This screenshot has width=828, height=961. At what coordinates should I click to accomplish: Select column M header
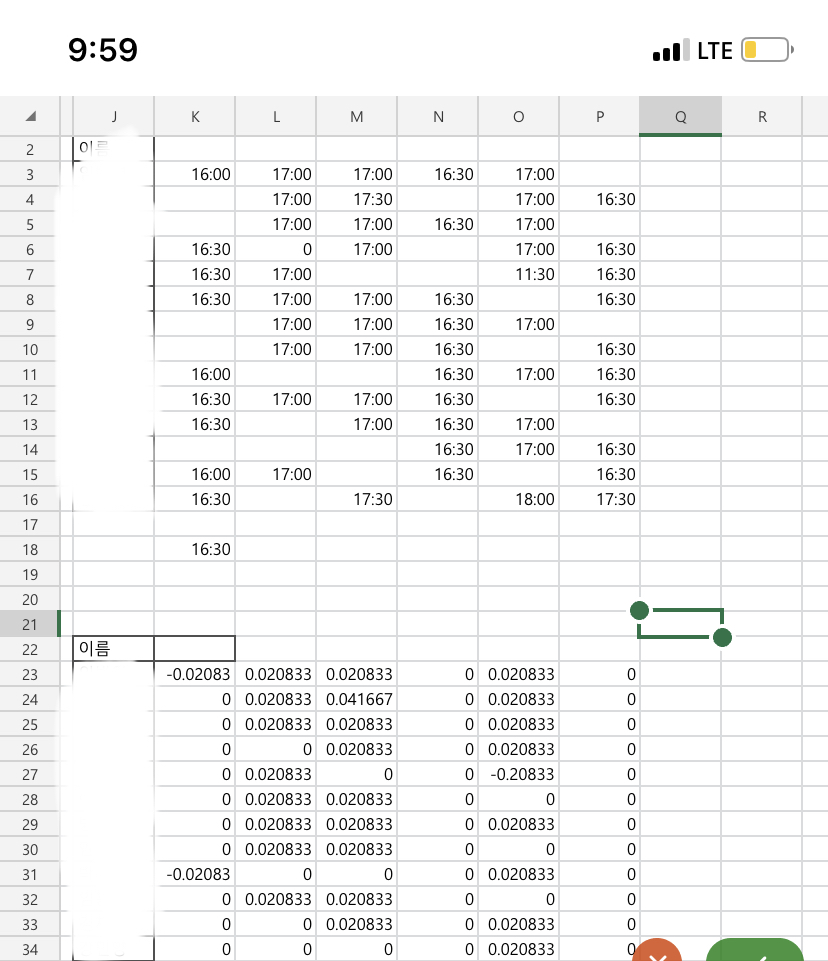click(357, 116)
